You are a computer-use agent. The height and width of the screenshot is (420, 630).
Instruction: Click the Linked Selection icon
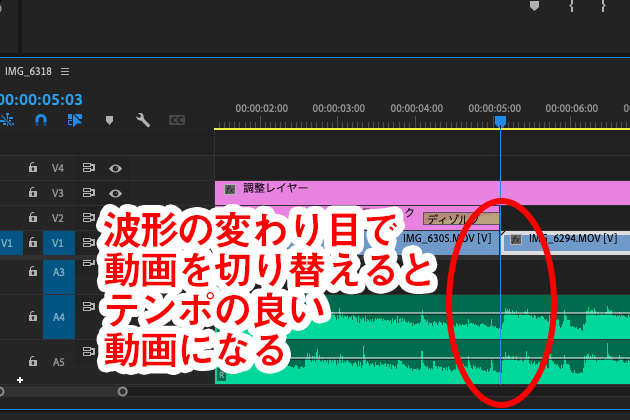[x=74, y=120]
